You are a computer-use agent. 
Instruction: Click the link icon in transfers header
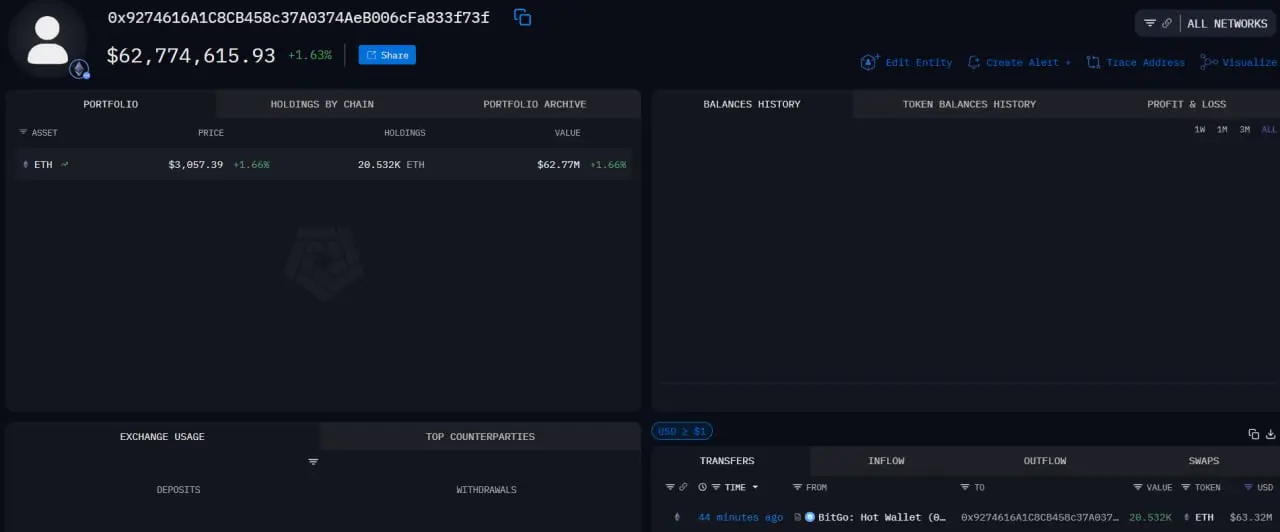(683, 487)
